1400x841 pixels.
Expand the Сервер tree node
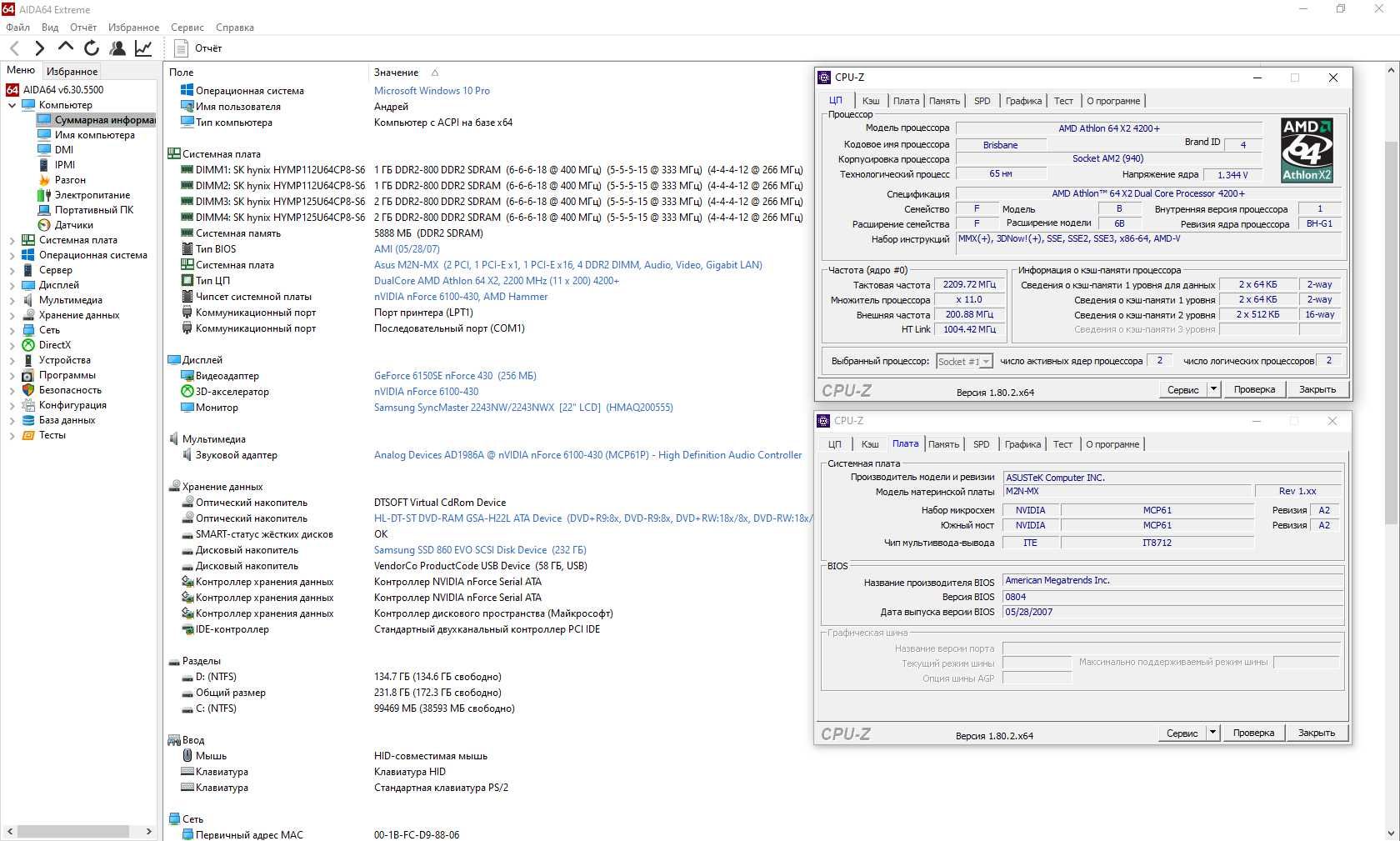[12, 270]
